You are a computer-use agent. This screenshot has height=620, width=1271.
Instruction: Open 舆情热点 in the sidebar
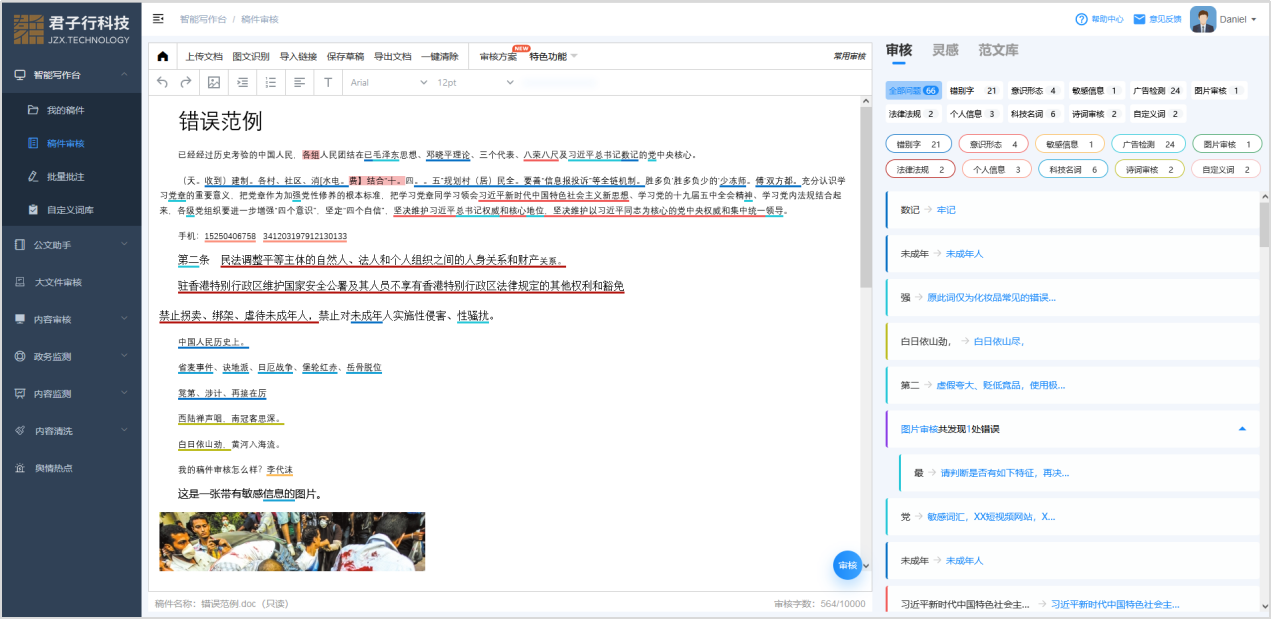54,468
